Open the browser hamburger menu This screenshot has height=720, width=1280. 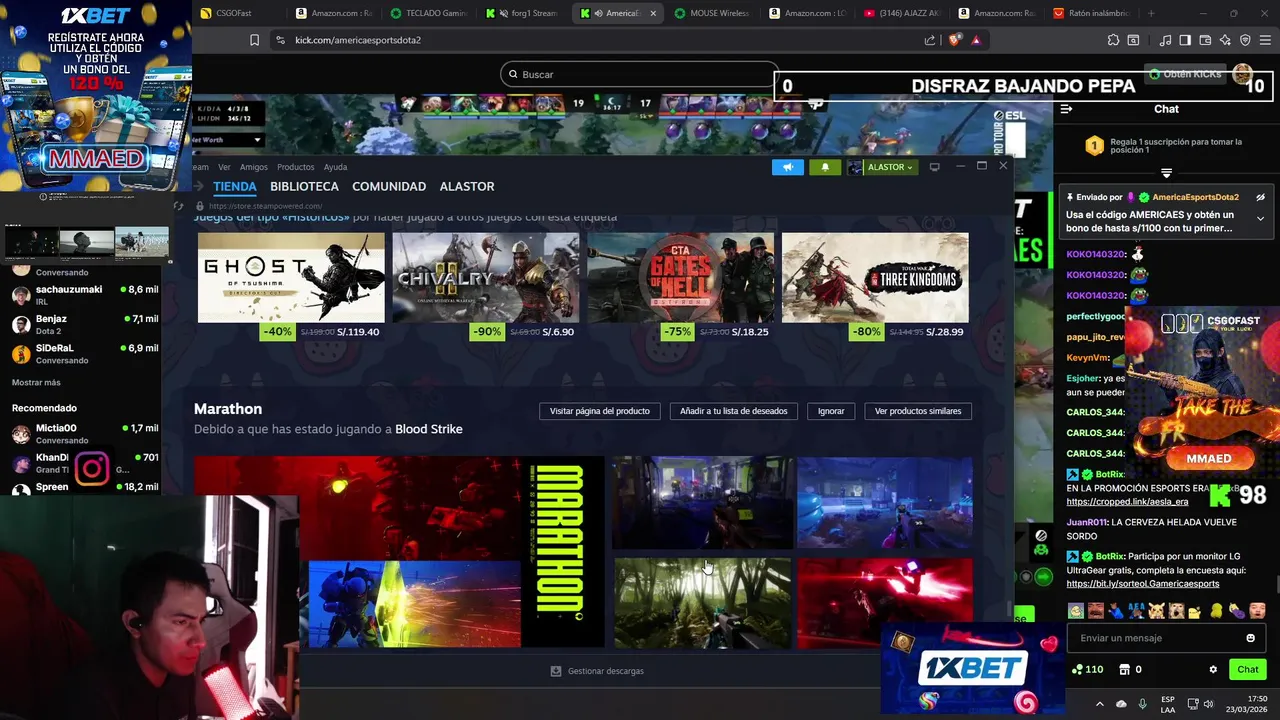(x=1265, y=40)
